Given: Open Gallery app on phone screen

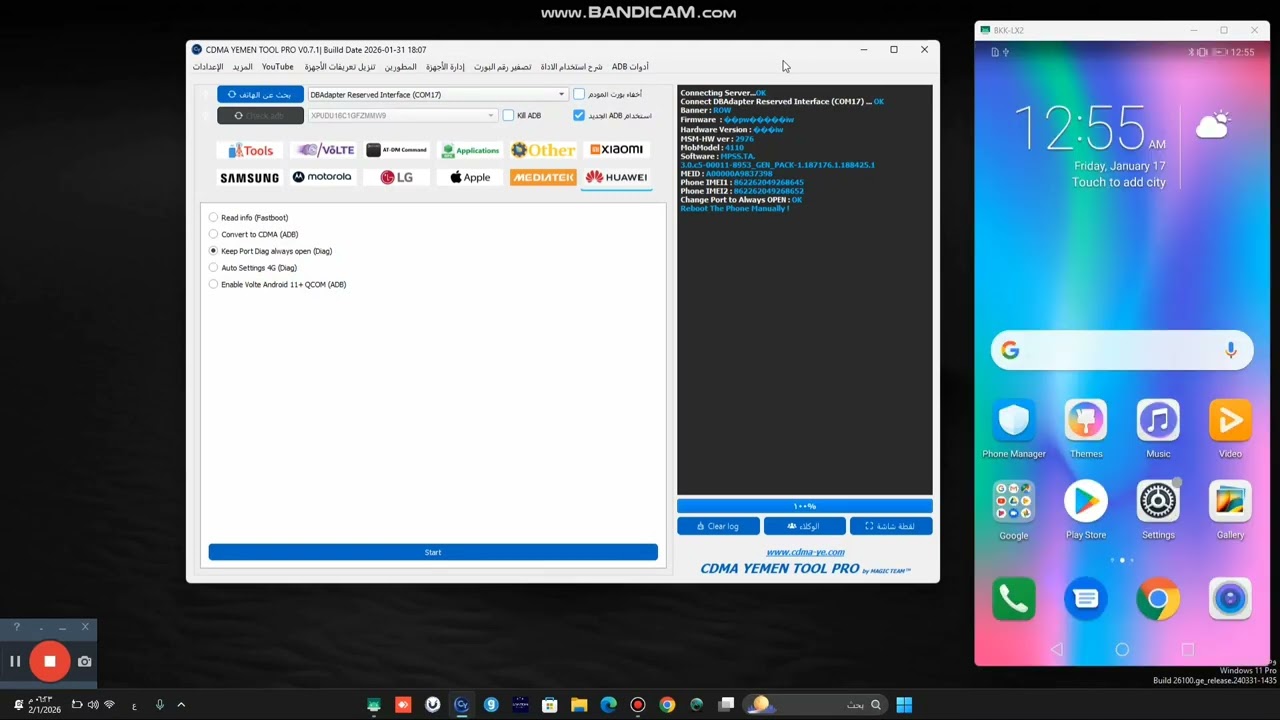Looking at the screenshot, I should click(x=1230, y=511).
